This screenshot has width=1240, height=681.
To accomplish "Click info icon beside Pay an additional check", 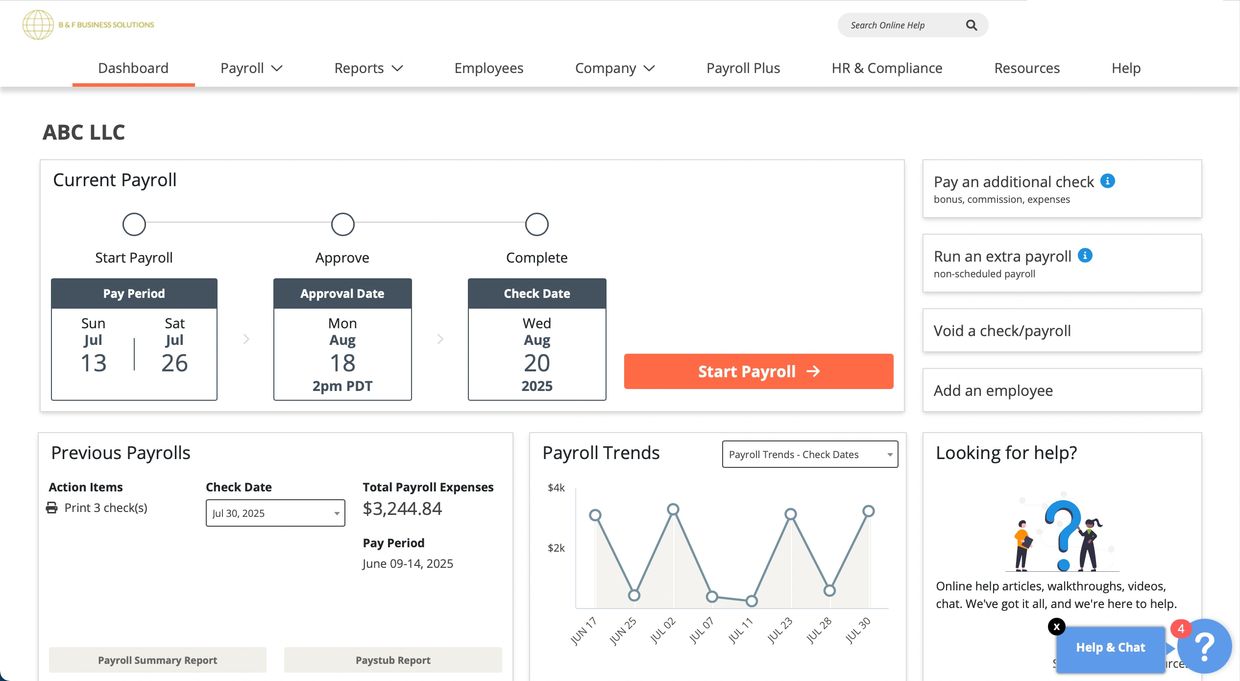I will click(1107, 181).
